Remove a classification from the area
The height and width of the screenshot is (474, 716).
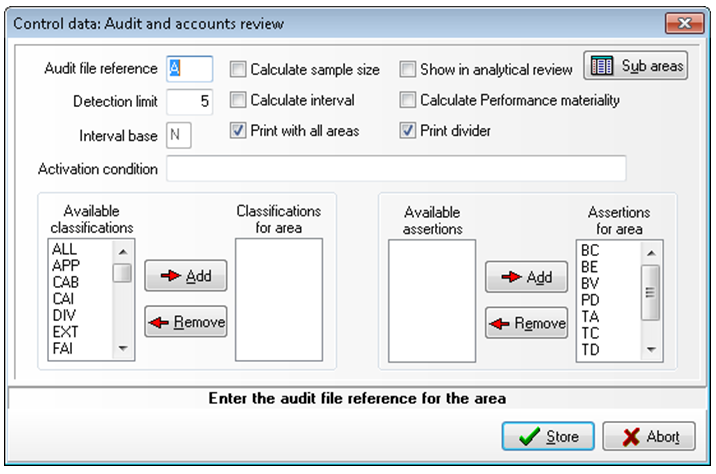[x=186, y=322]
